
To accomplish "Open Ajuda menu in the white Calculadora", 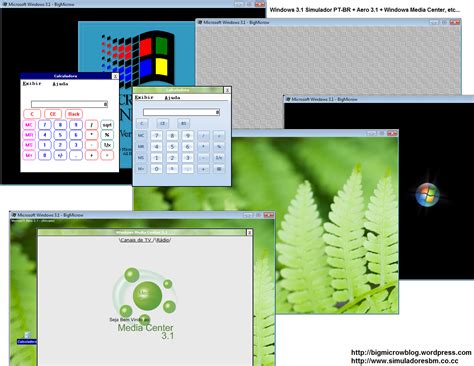I will pyautogui.click(x=60, y=84).
